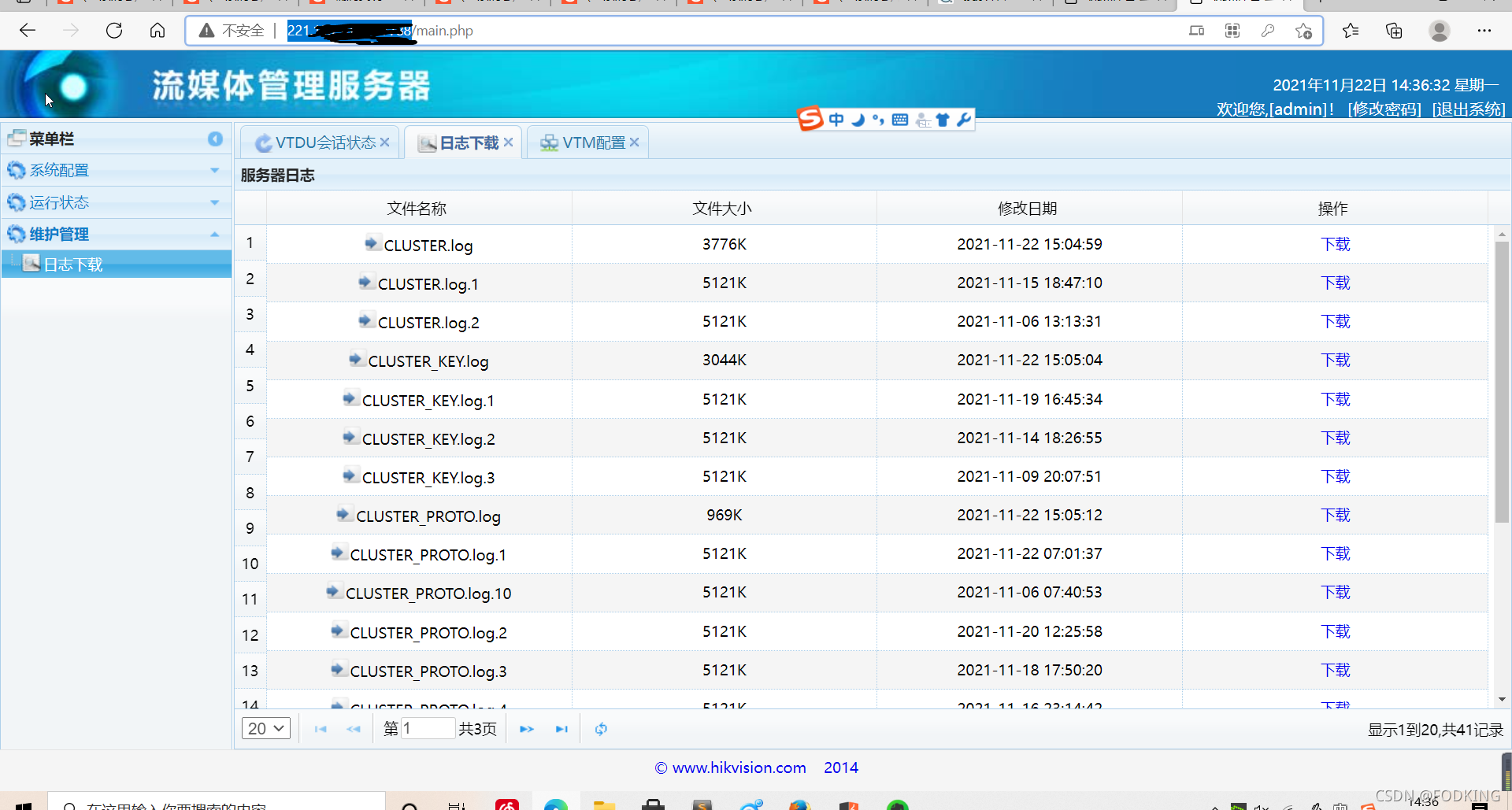The width and height of the screenshot is (1512, 810).
Task: Click the 退出系统 logout link
Action: tap(1469, 109)
